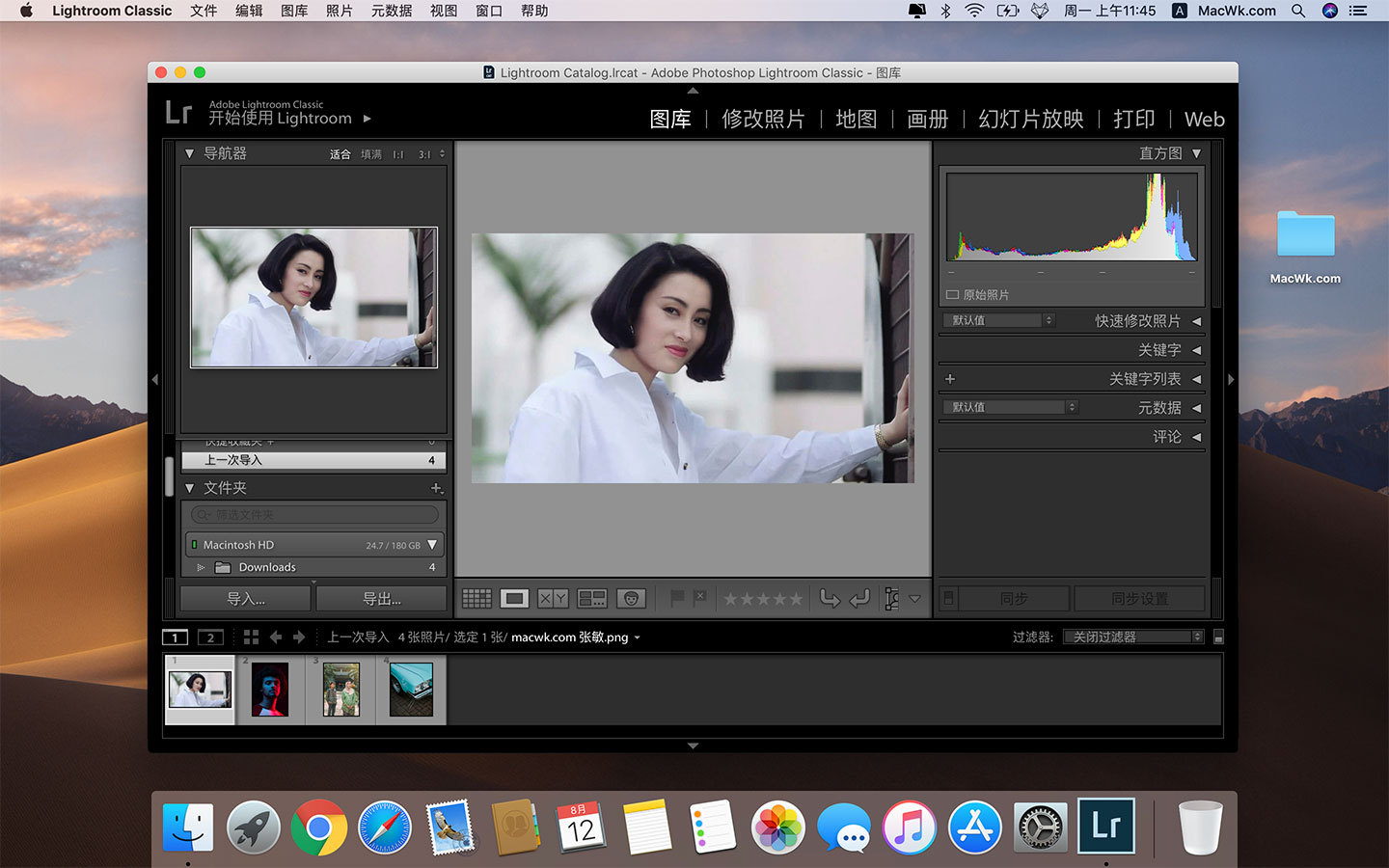Viewport: 1389px width, 868px height.
Task: Set rating with the fifth star
Action: point(796,599)
